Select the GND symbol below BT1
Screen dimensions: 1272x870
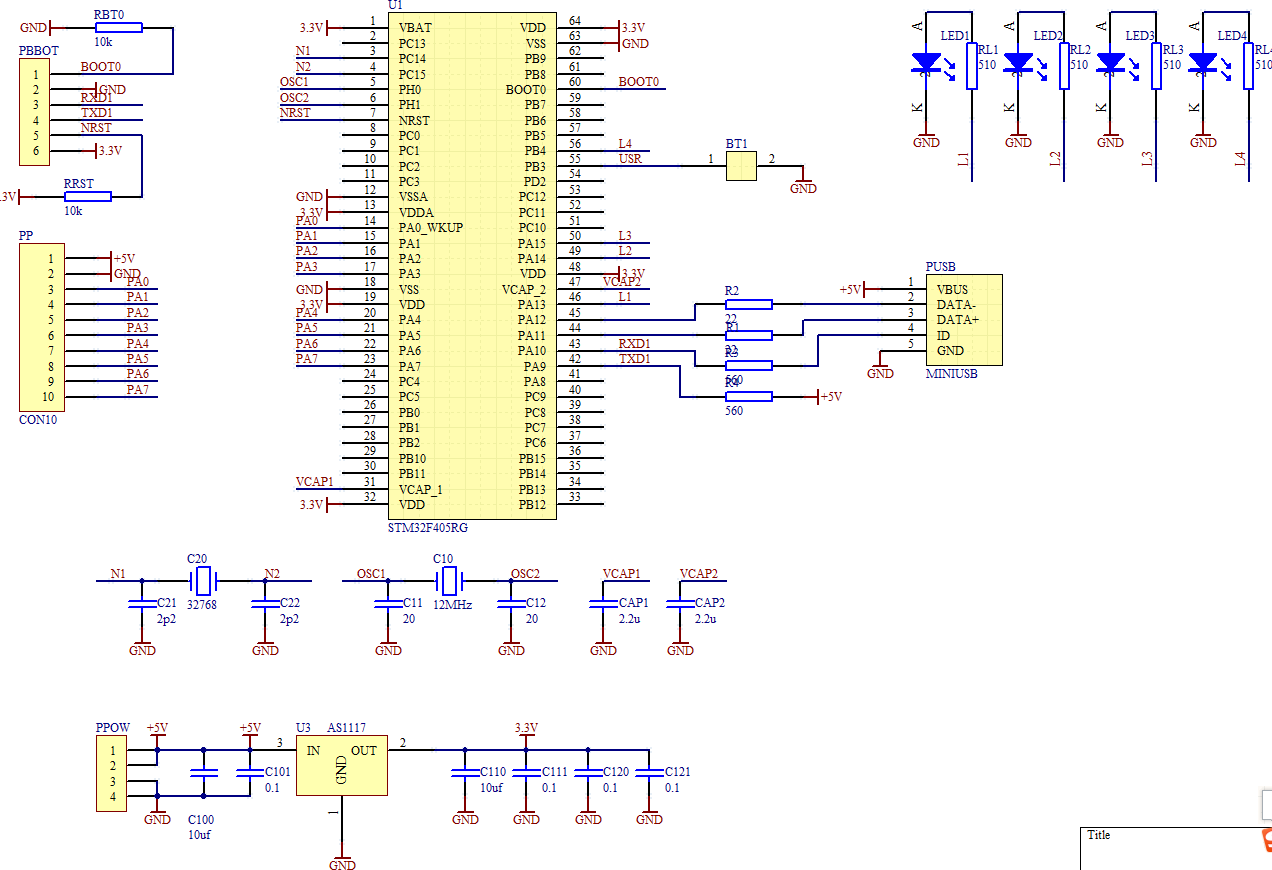[803, 180]
